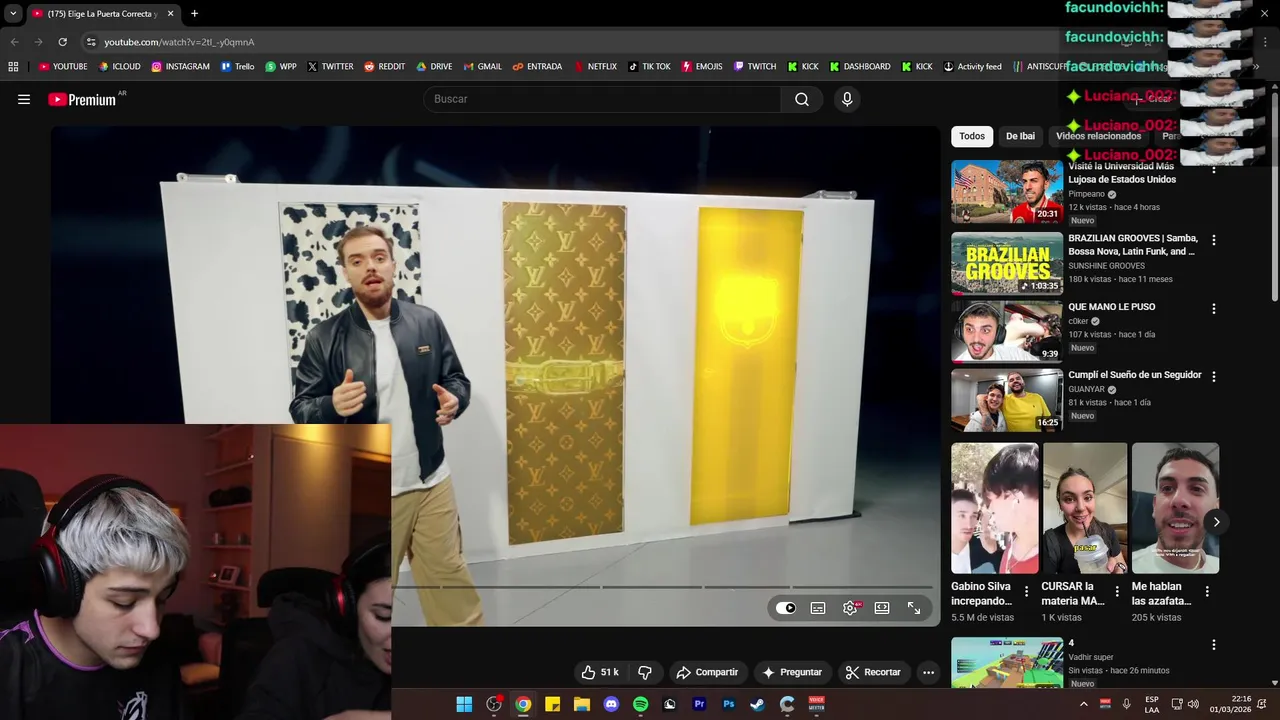Close the Elige La Puerta Correcta tab
Image resolution: width=1280 pixels, height=720 pixels.
tap(170, 14)
